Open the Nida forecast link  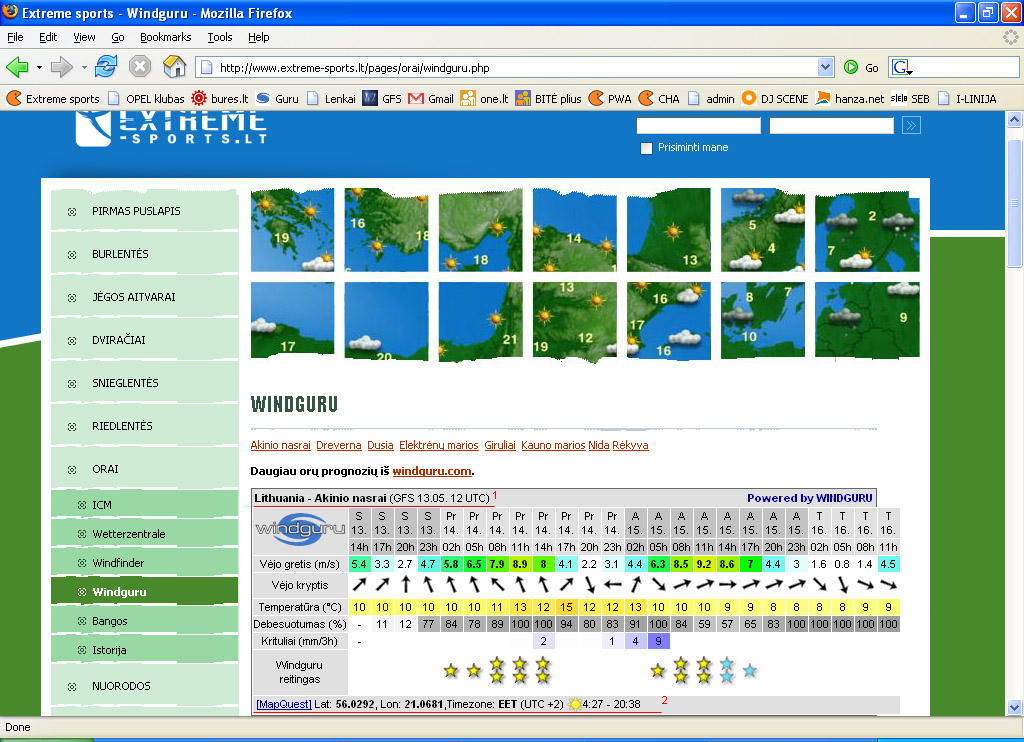[x=599, y=445]
